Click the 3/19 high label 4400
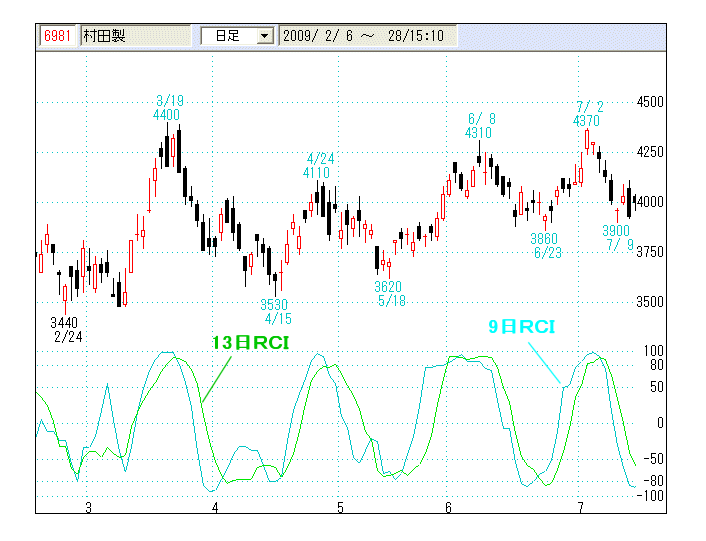This screenshot has height=541, width=706. (167, 115)
